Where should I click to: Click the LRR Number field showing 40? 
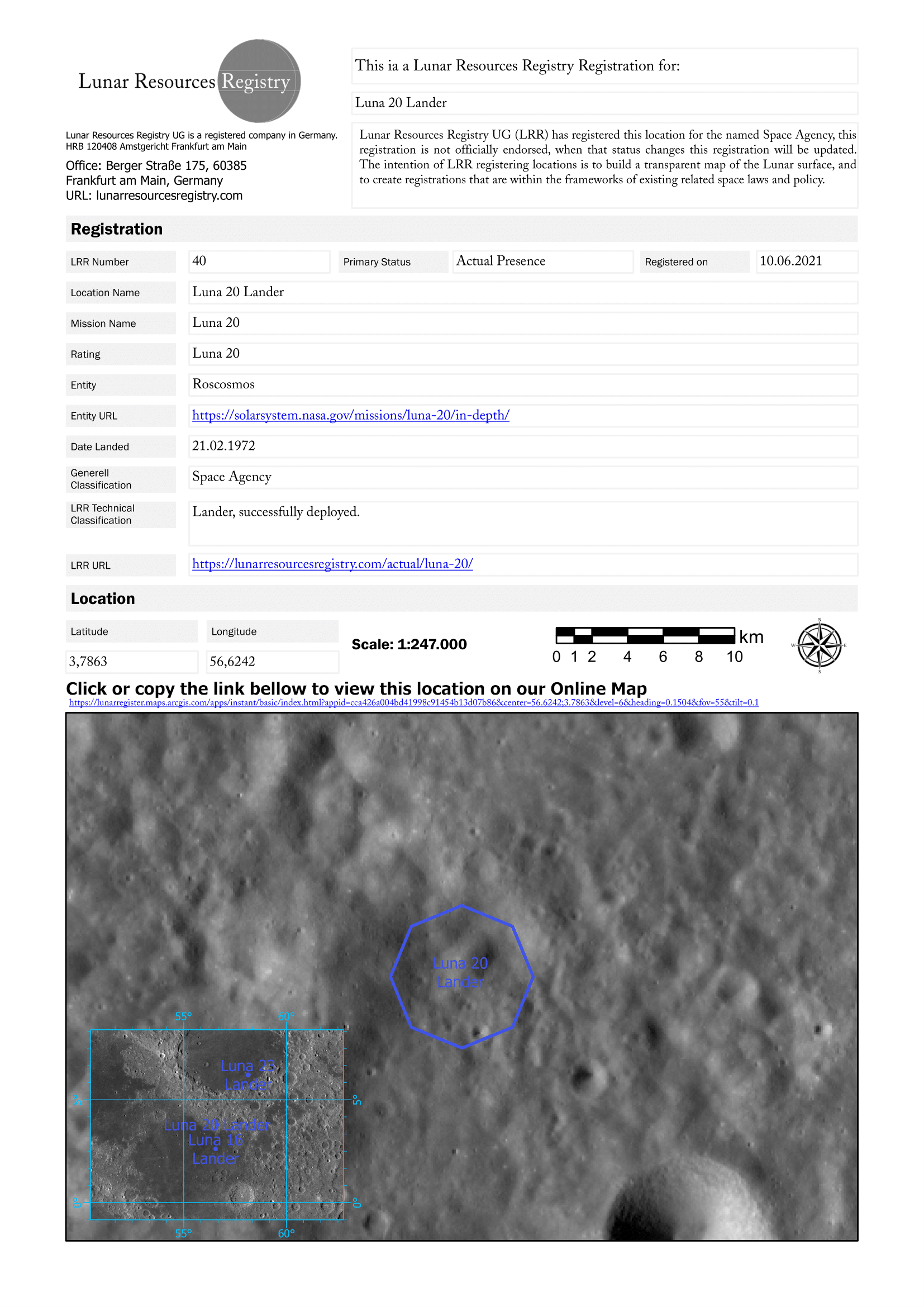259,262
